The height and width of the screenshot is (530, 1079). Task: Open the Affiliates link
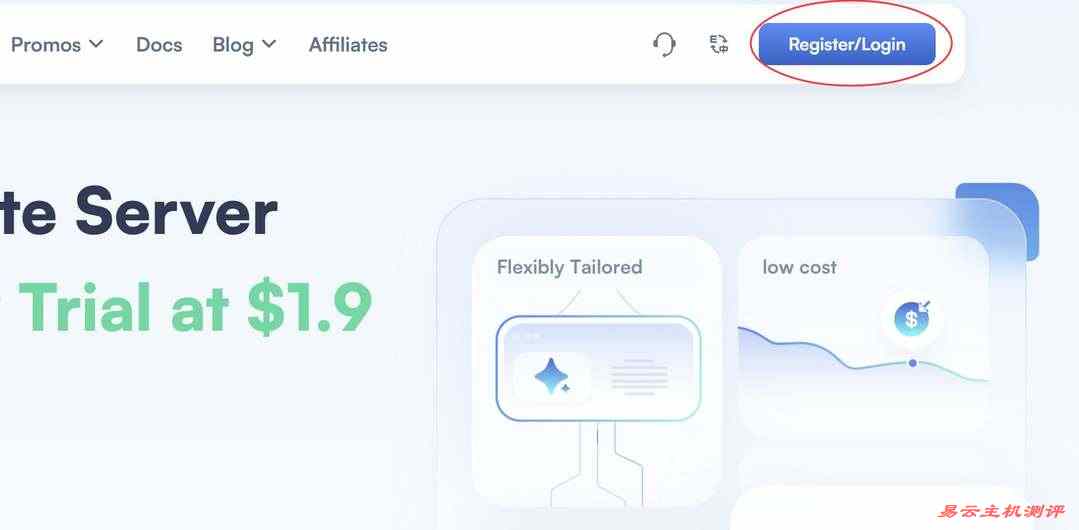(348, 45)
